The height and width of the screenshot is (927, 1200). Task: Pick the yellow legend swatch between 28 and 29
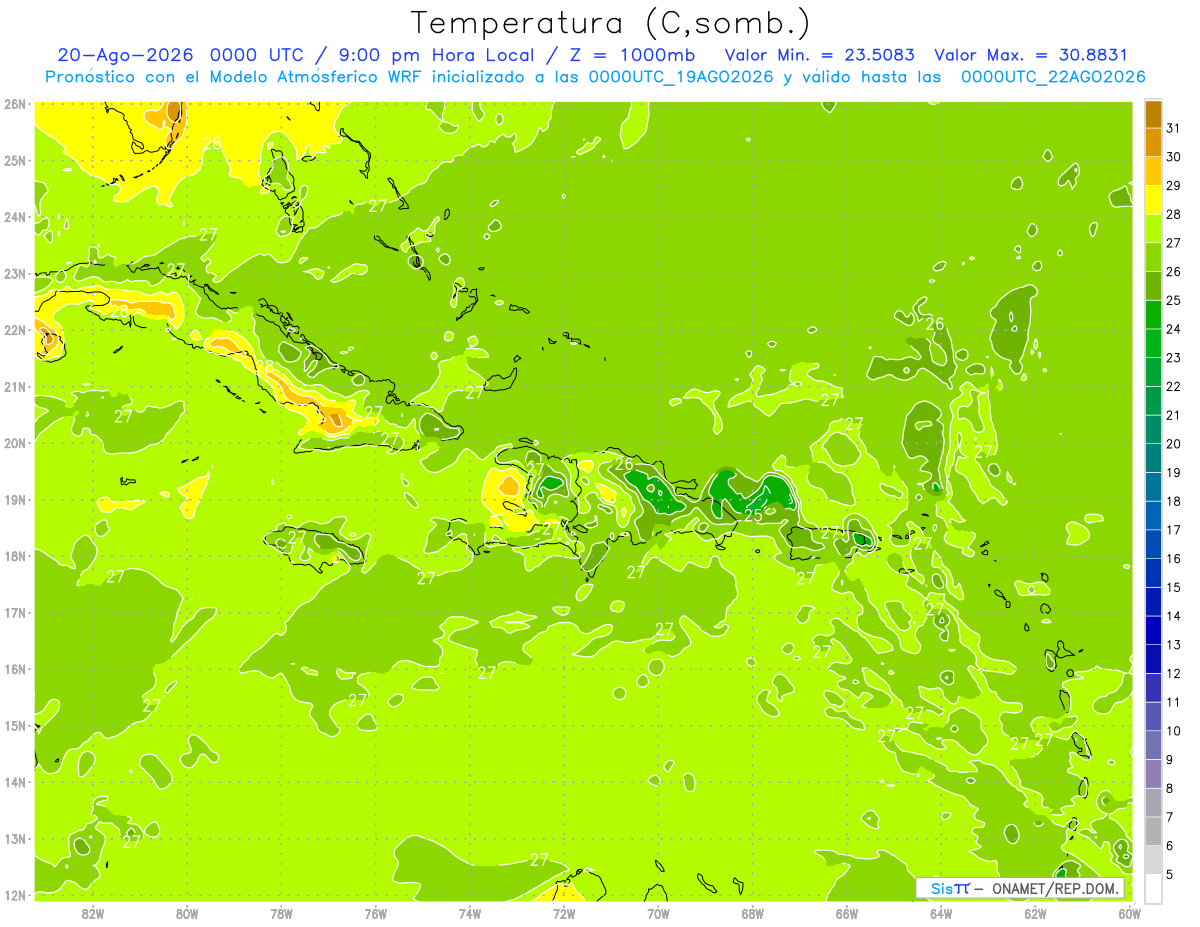[1153, 199]
